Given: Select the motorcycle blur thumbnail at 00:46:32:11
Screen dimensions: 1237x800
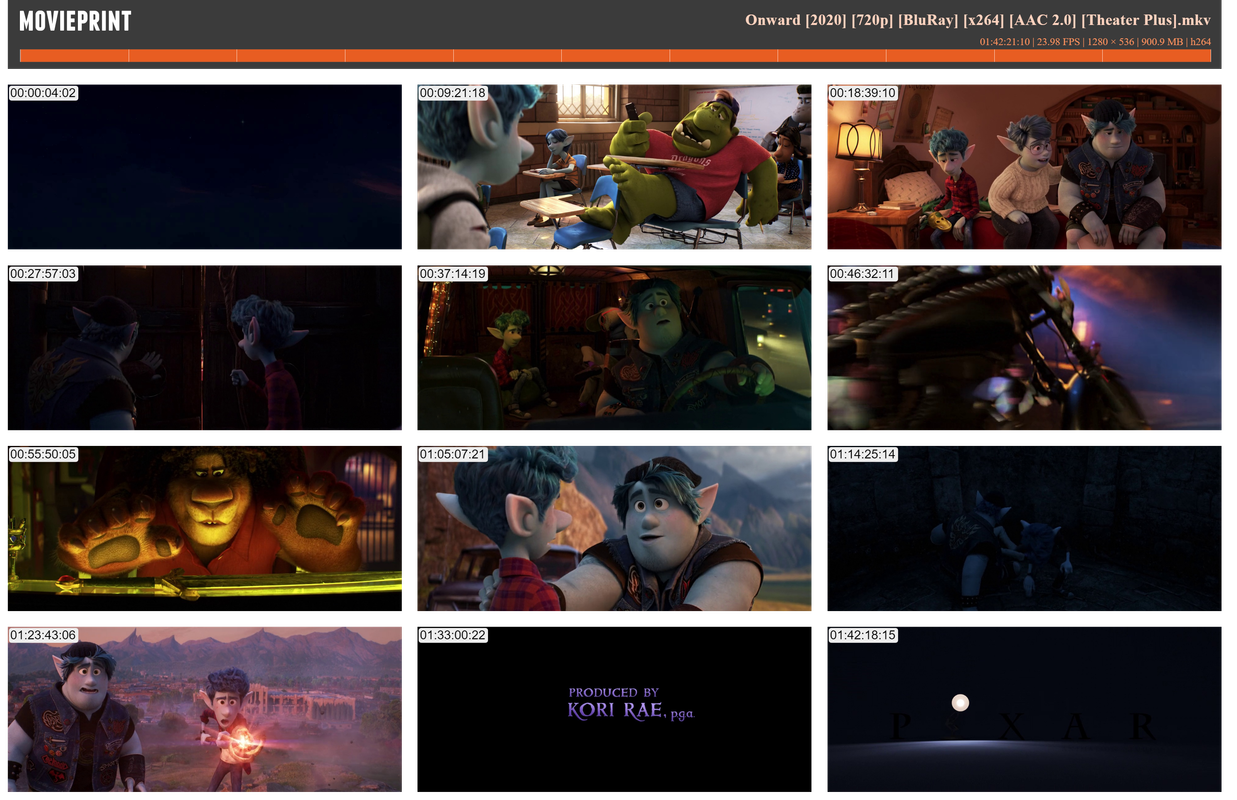Looking at the screenshot, I should pyautogui.click(x=1024, y=348).
